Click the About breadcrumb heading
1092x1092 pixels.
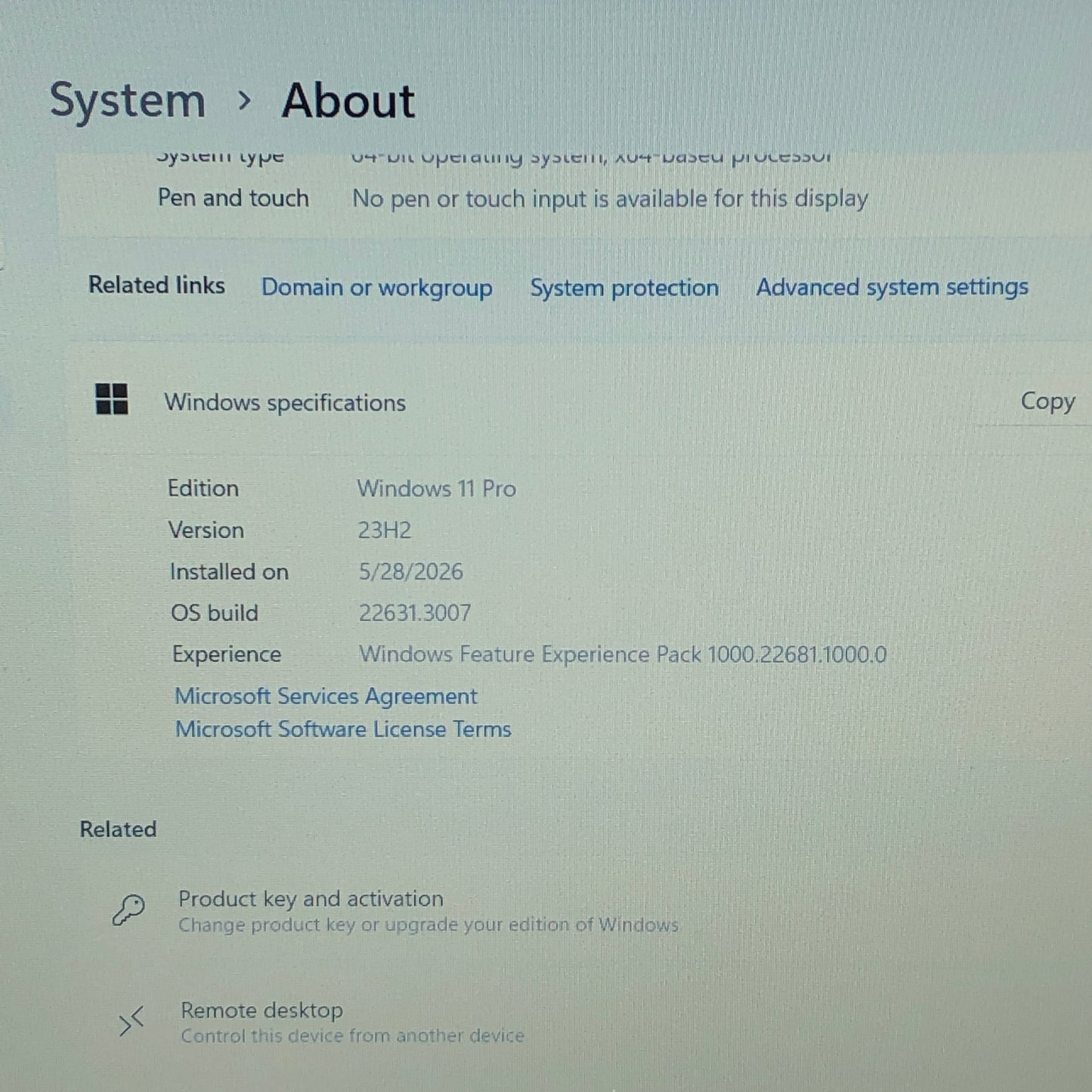[x=348, y=101]
